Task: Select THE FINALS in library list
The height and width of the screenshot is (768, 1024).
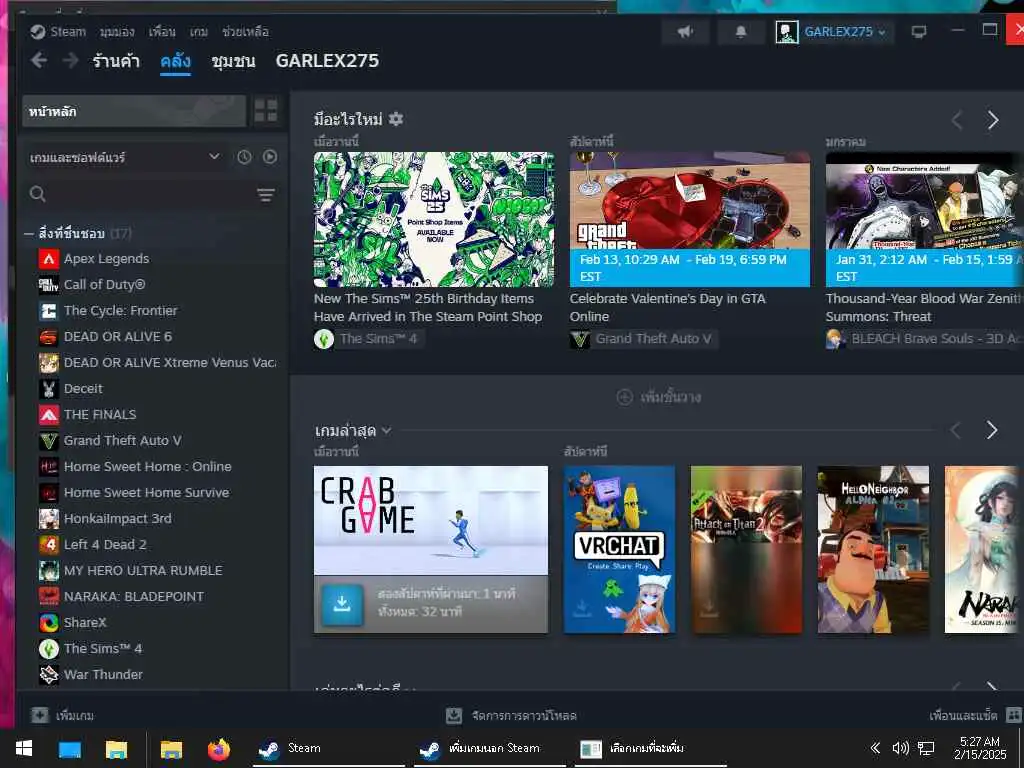Action: [x=100, y=415]
